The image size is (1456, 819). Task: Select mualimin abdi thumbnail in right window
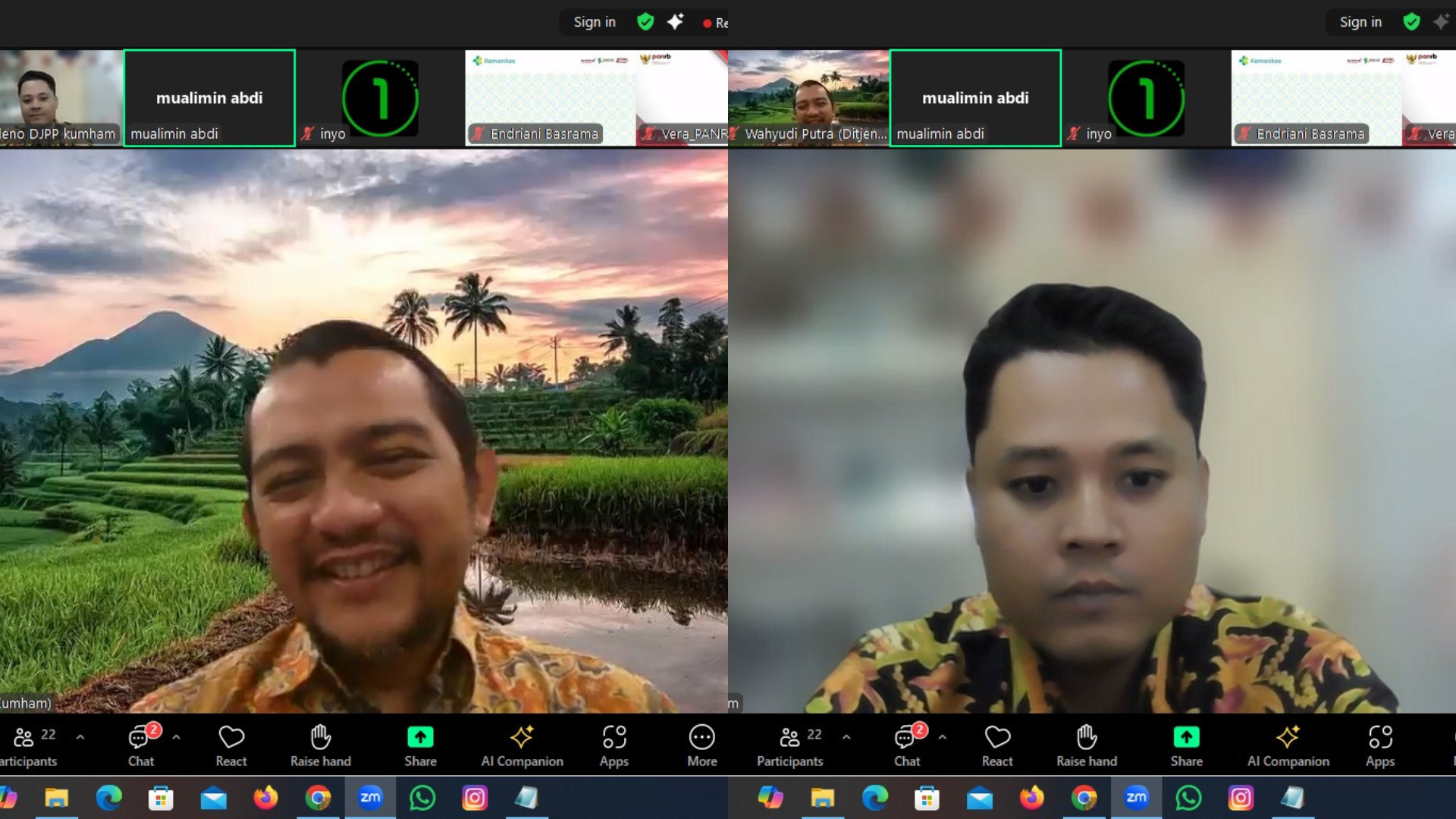pos(975,98)
